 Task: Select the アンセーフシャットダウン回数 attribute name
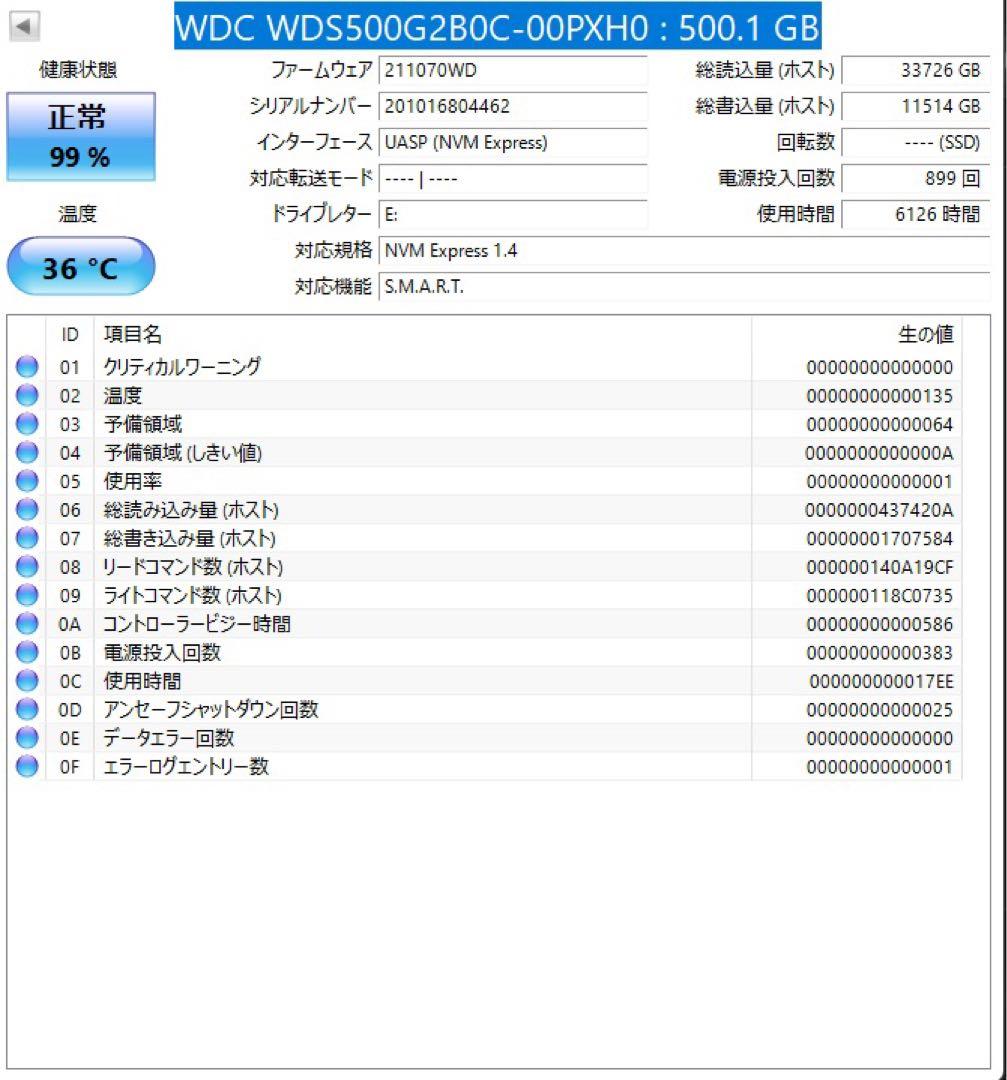tap(211, 709)
